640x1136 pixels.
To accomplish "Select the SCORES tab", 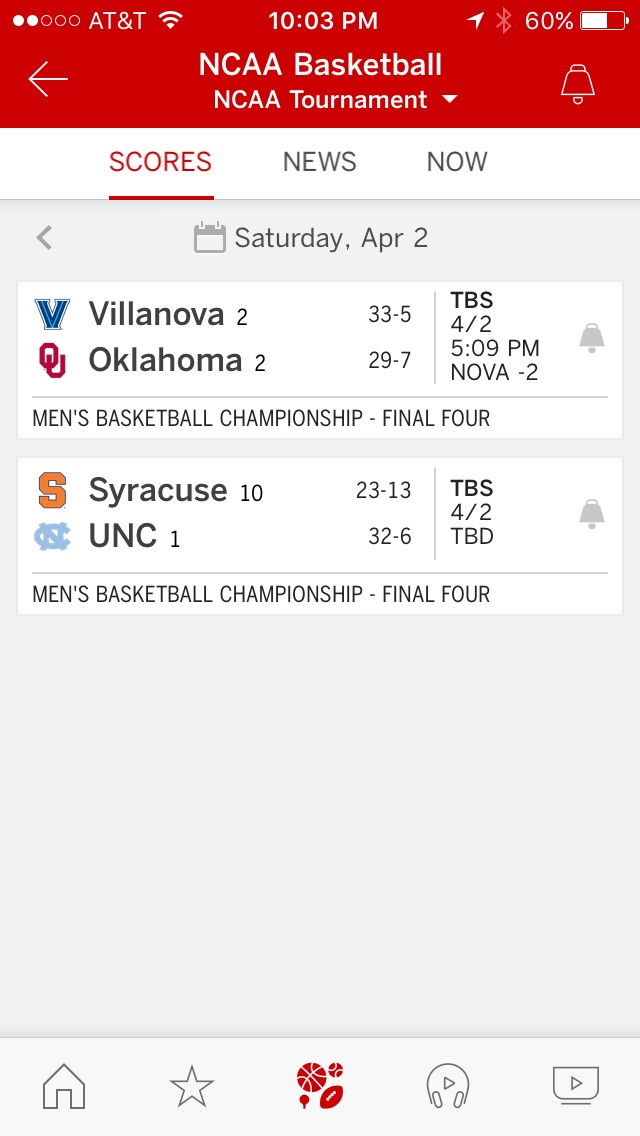I will point(160,162).
